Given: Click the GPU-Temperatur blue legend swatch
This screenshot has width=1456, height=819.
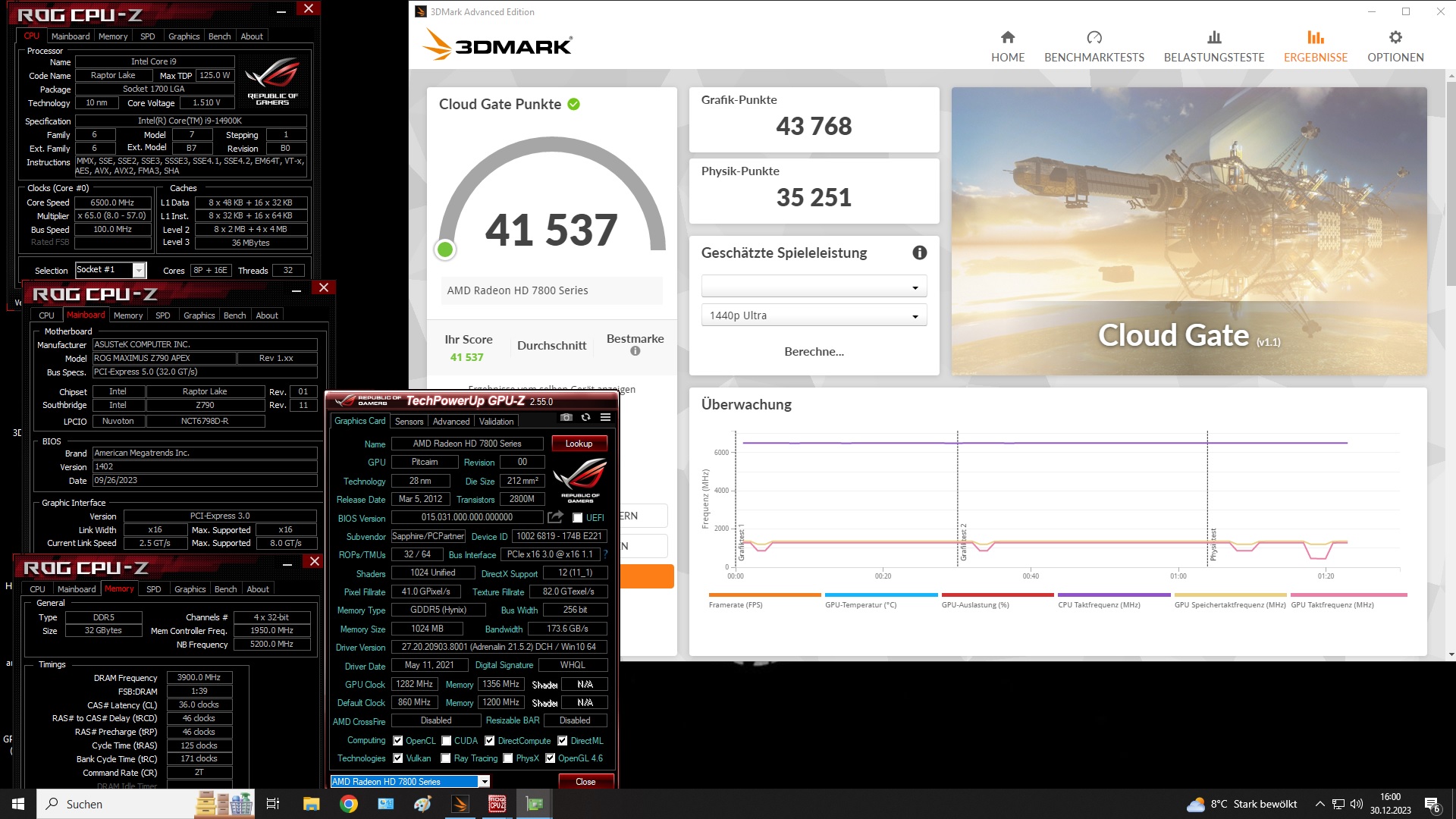Looking at the screenshot, I should [x=881, y=595].
